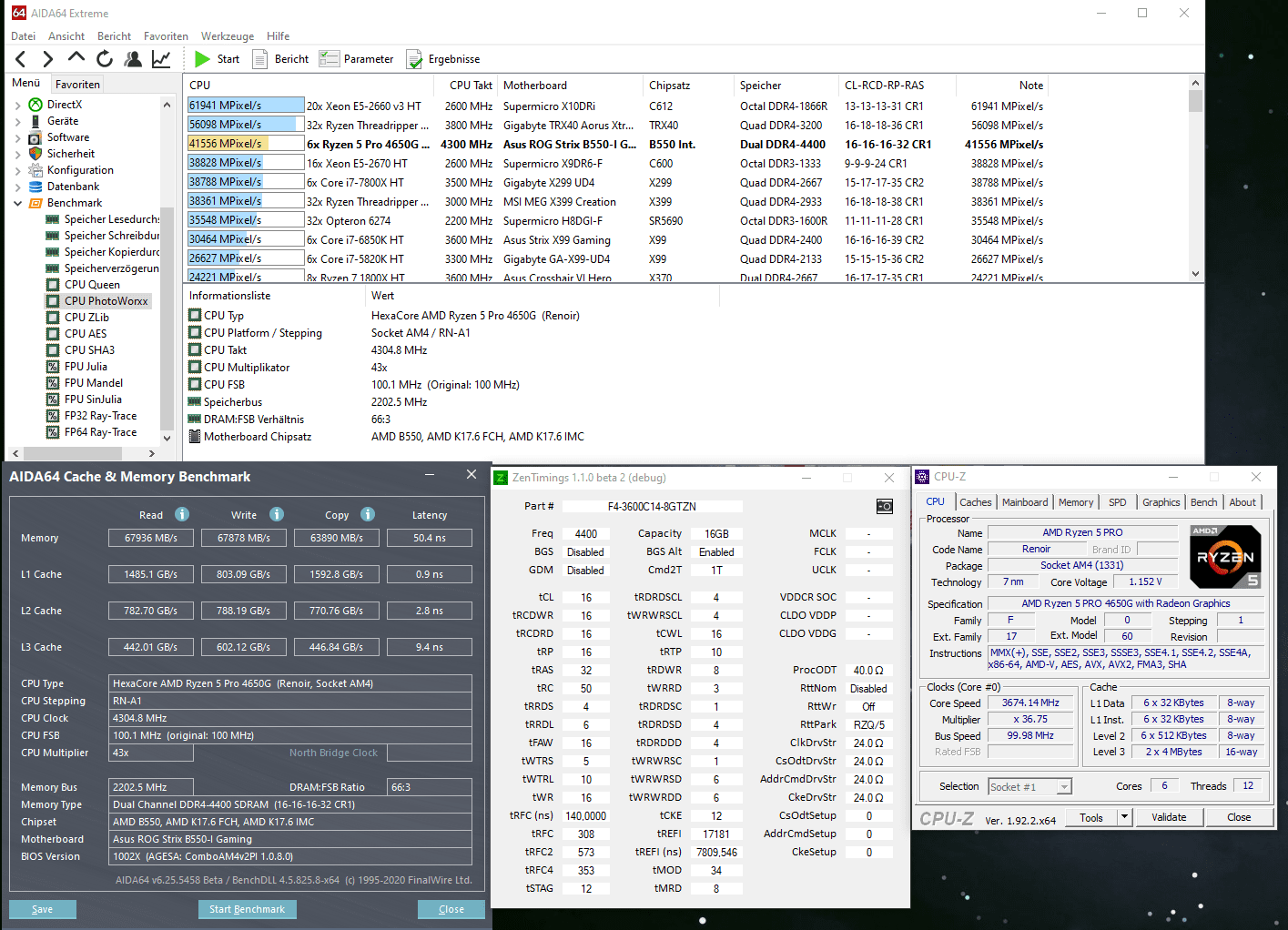Switch to CPU-Z Graphics tab
Viewport: 1288px width, 930px height.
point(1161,502)
